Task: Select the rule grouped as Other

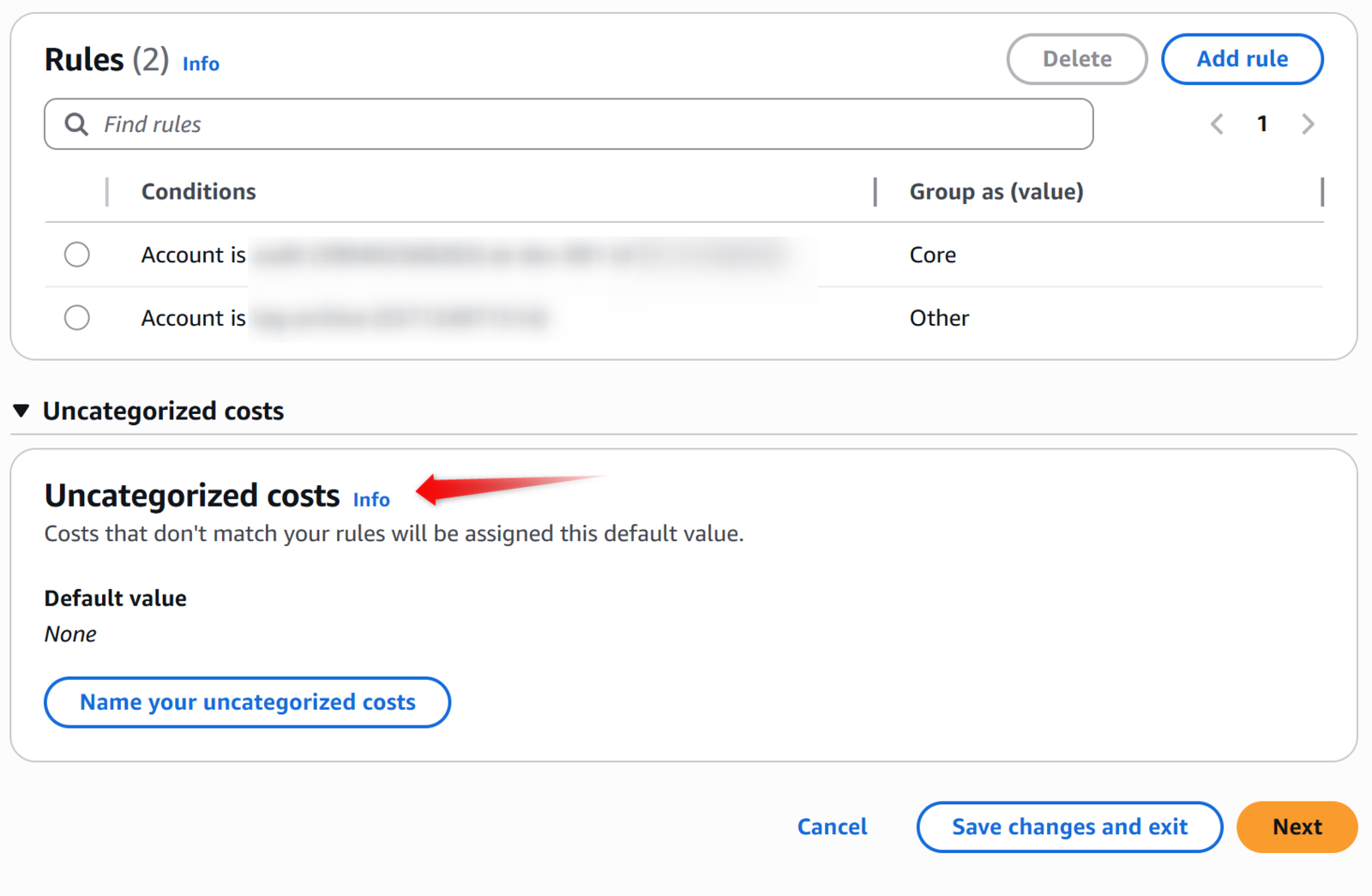Action: coord(77,318)
